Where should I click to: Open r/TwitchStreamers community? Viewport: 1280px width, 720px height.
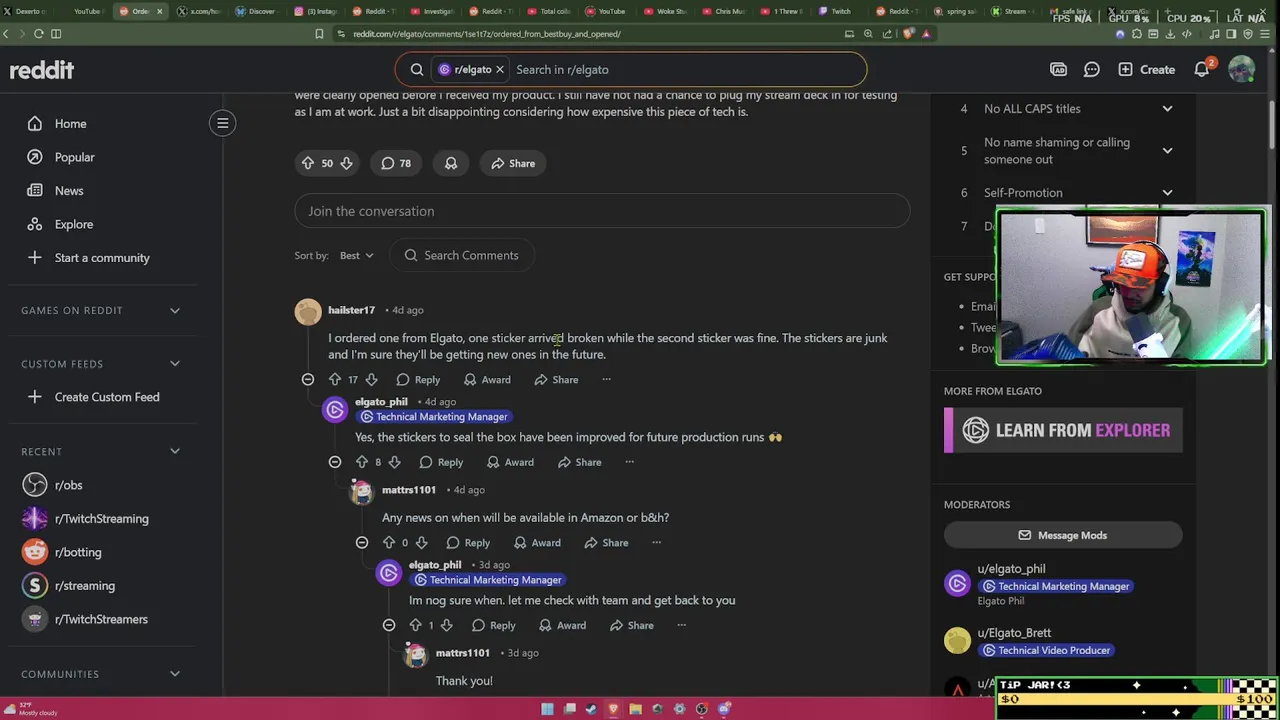tap(99, 619)
